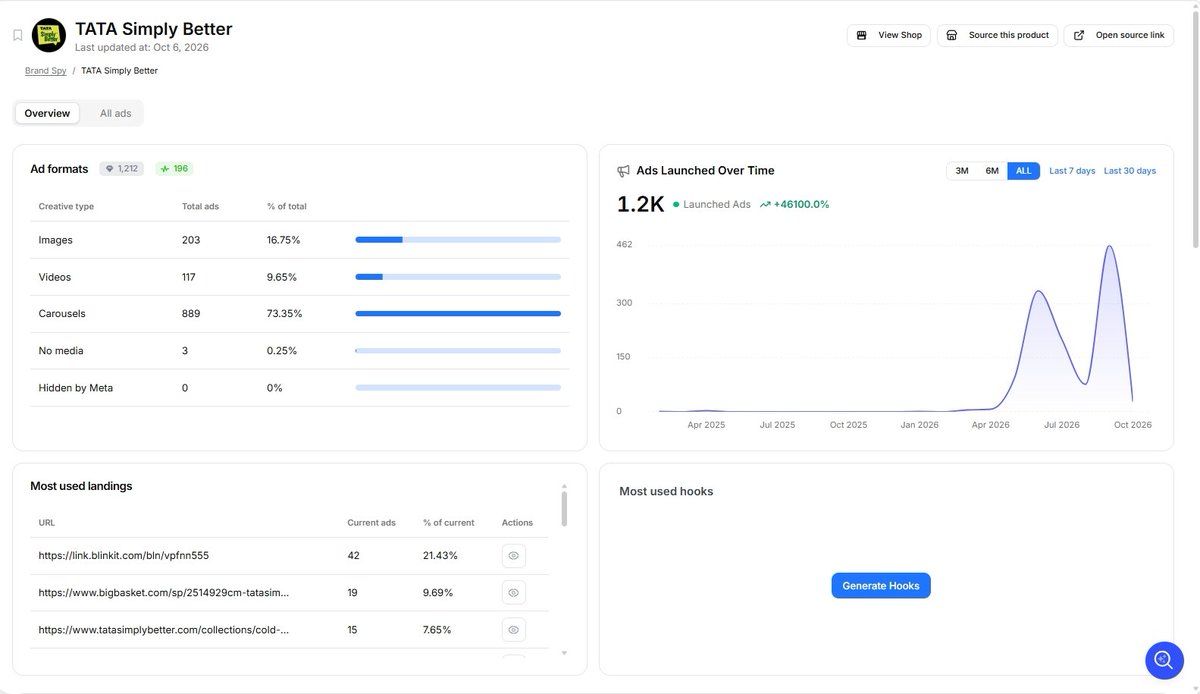Click the Carousels progress bar
The image size is (1200, 694).
(458, 314)
